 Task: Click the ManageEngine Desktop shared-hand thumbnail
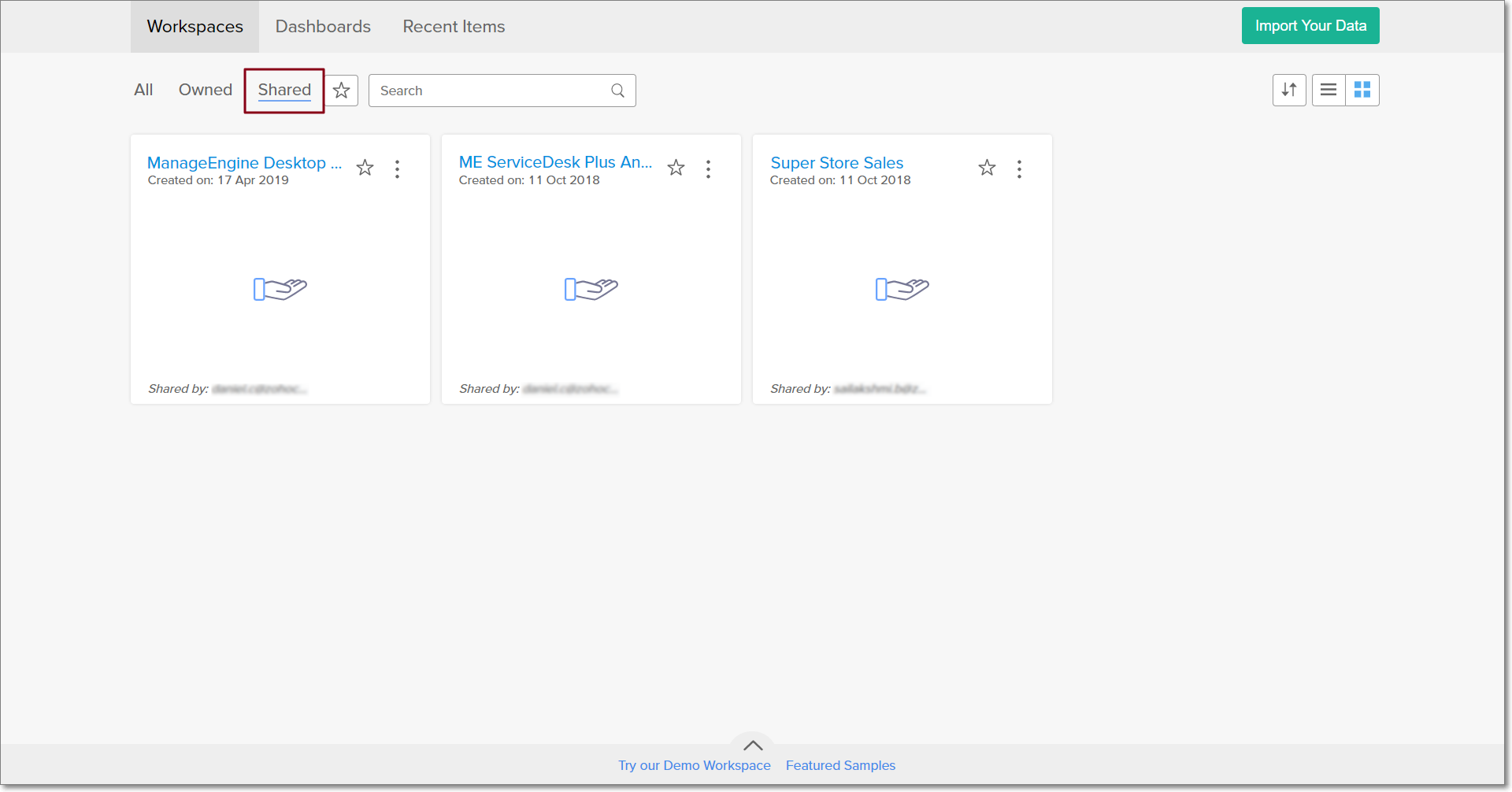pyautogui.click(x=280, y=289)
